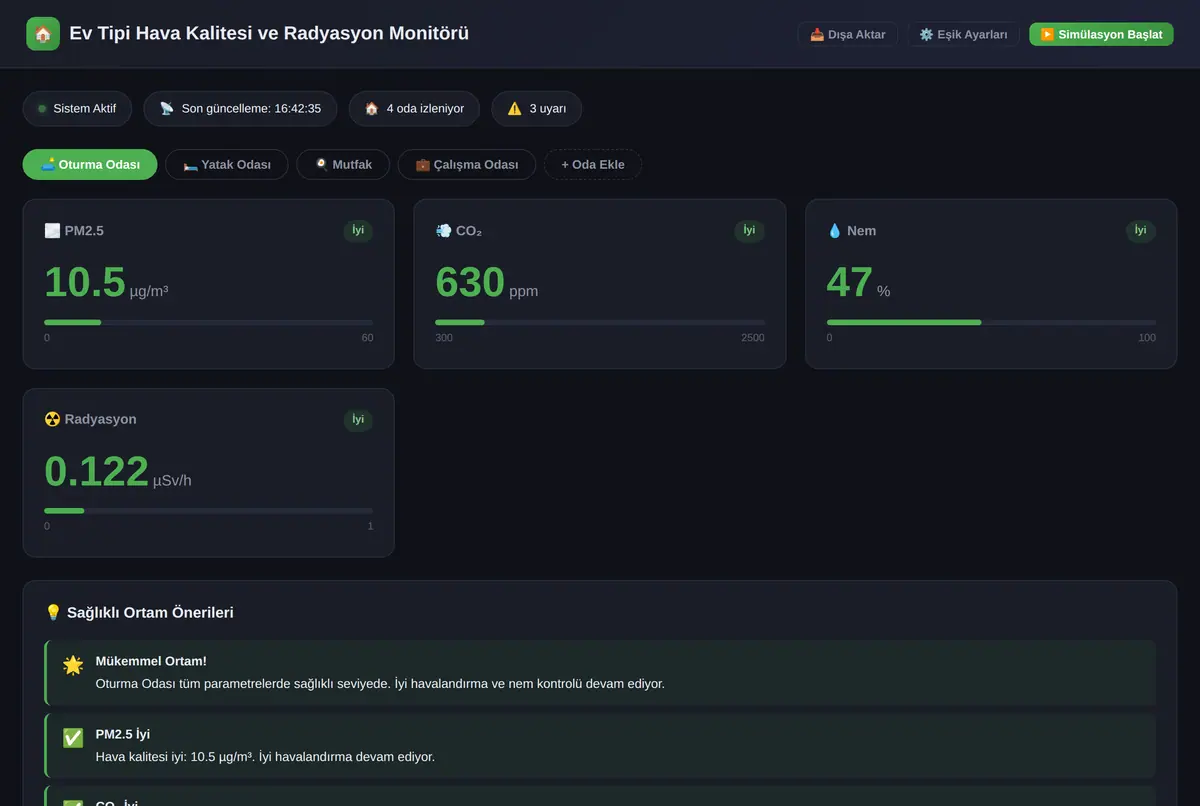
Task: Click the PM2.5 fog icon
Action: click(52, 231)
